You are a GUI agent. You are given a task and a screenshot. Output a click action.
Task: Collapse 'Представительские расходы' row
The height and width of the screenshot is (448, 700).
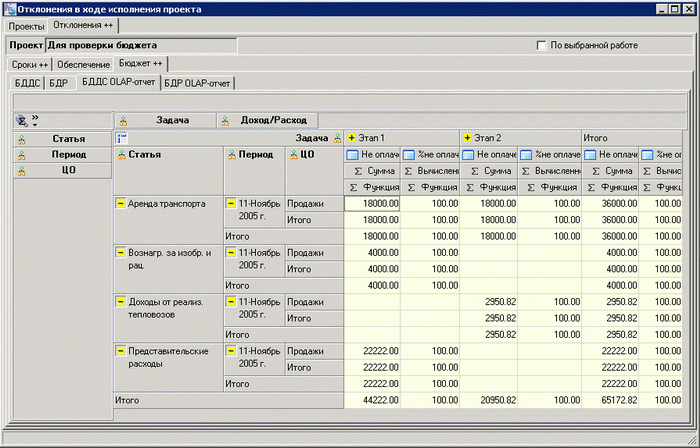tap(121, 351)
